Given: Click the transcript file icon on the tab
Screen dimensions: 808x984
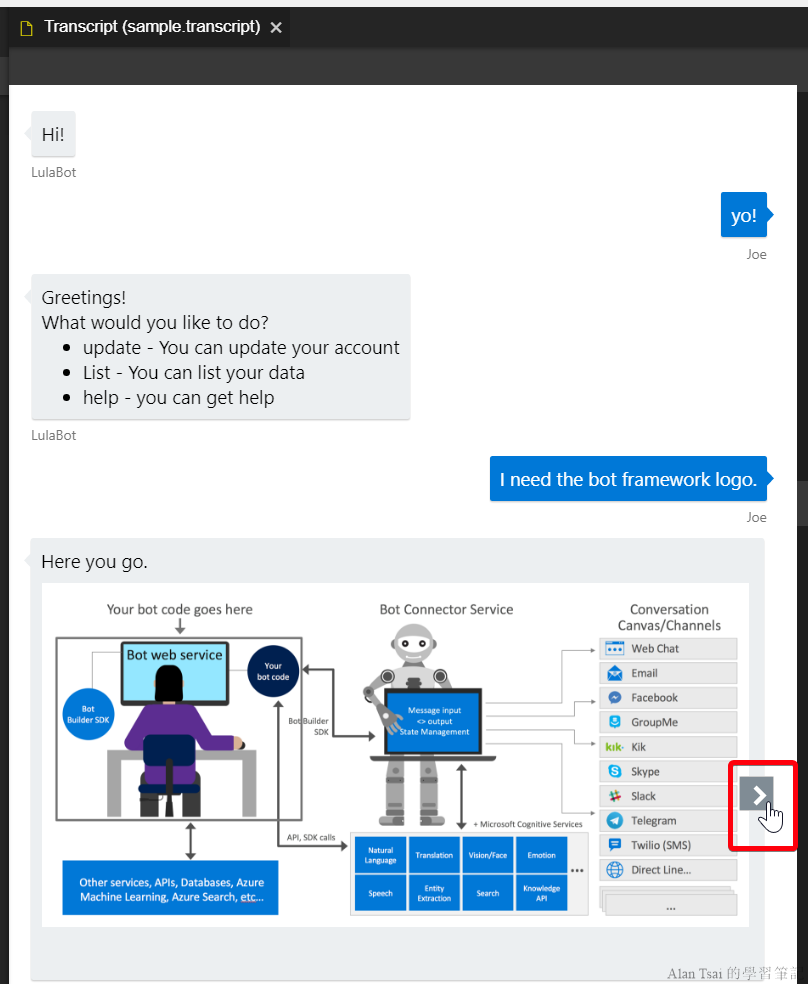Looking at the screenshot, I should [x=26, y=28].
